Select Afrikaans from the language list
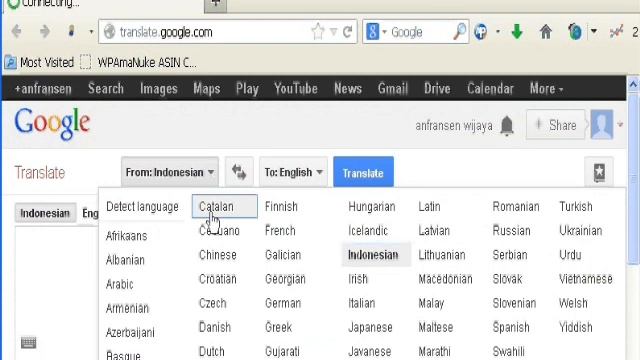The width and height of the screenshot is (640, 360). click(126, 236)
